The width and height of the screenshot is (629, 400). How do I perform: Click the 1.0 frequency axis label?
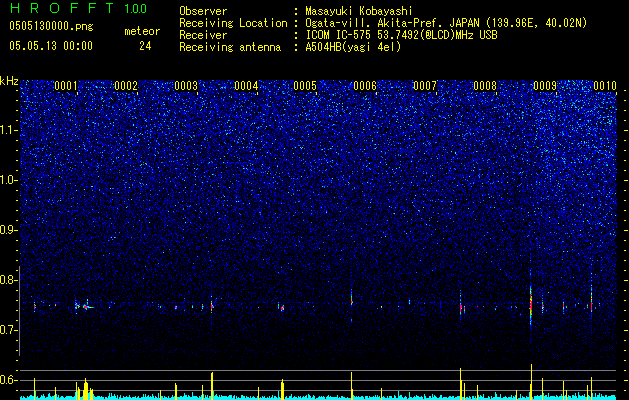pyautogui.click(x=8, y=180)
